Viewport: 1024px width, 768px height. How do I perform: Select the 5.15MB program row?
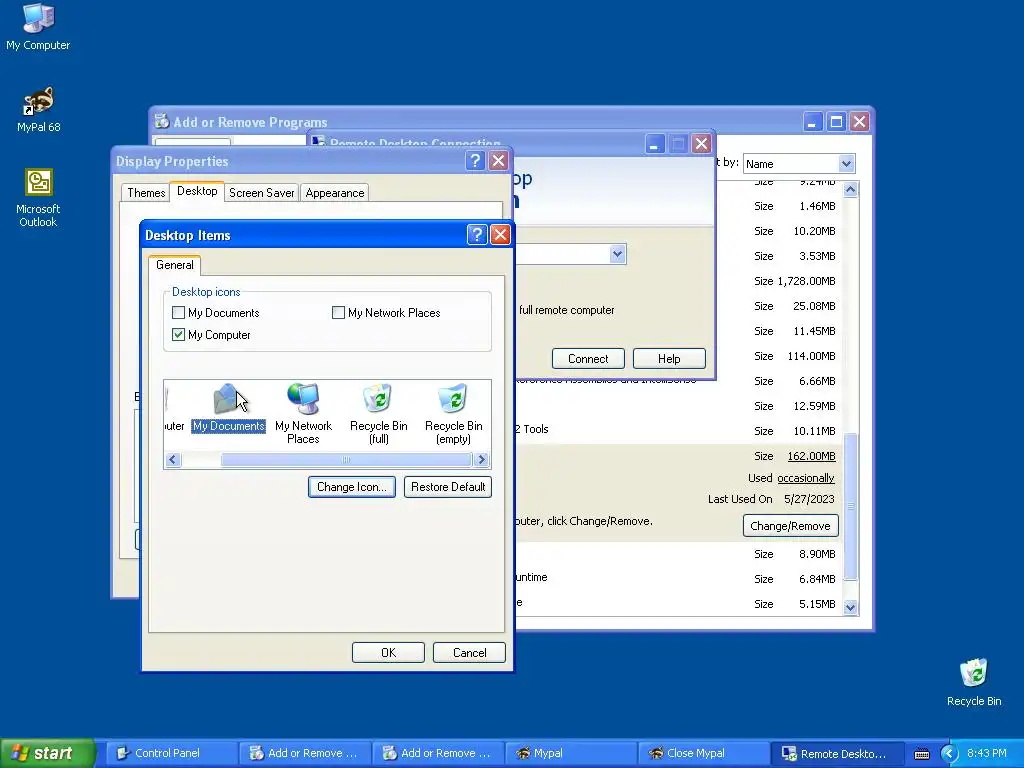pyautogui.click(x=678, y=604)
